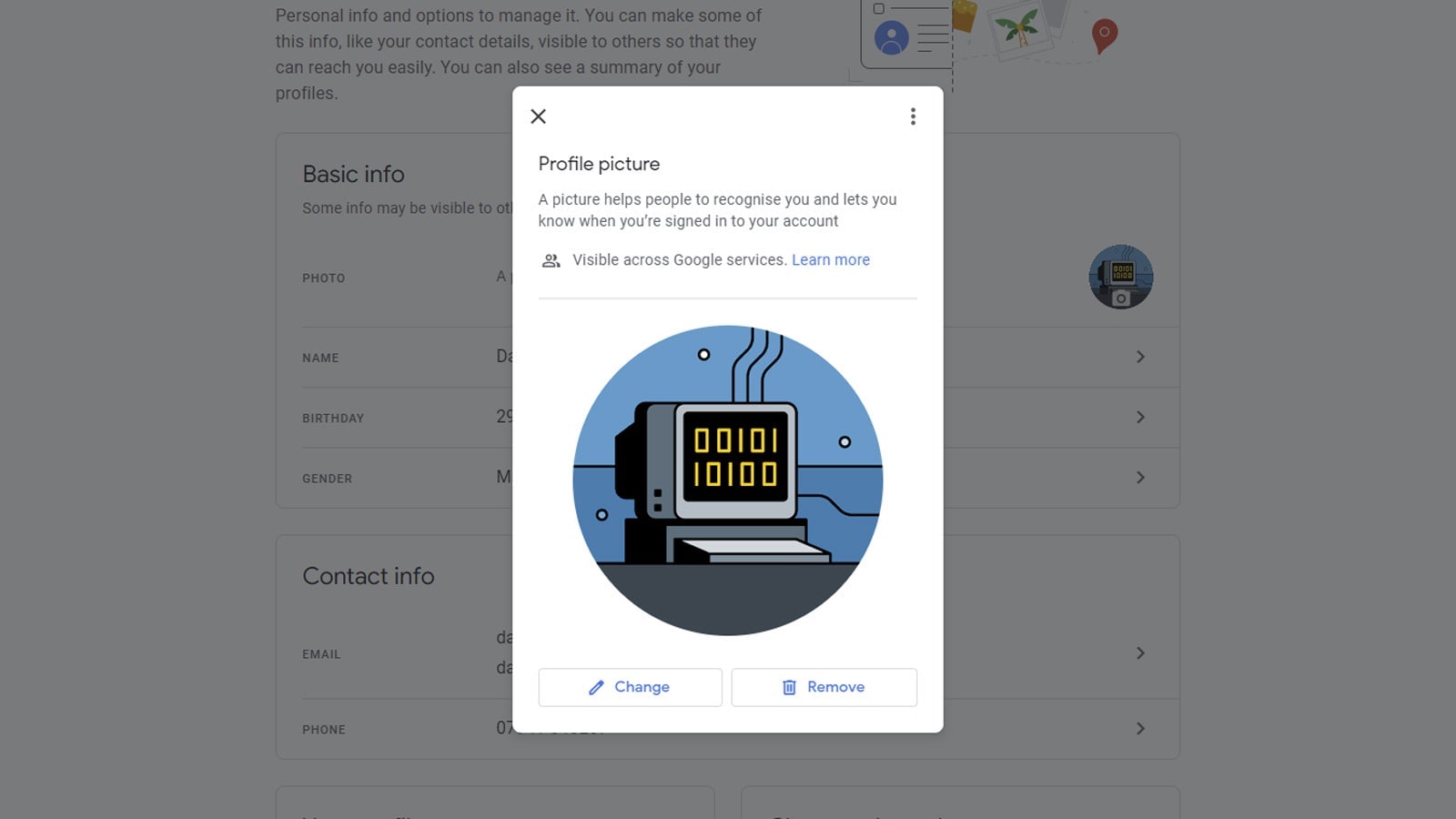Expand the Name row chevron
Image resolution: width=1456 pixels, height=819 pixels.
pyautogui.click(x=1142, y=357)
